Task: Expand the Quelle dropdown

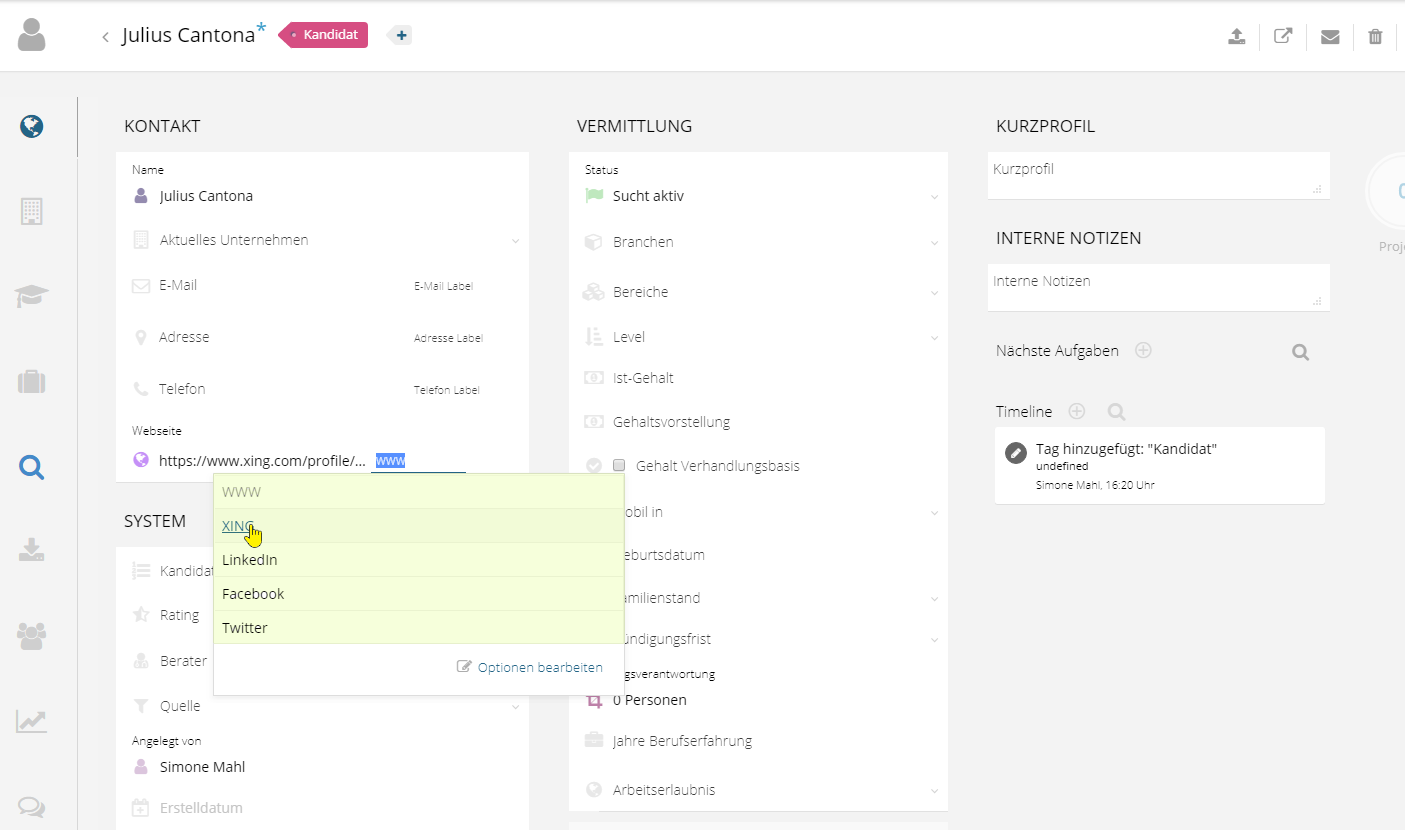Action: tap(516, 707)
